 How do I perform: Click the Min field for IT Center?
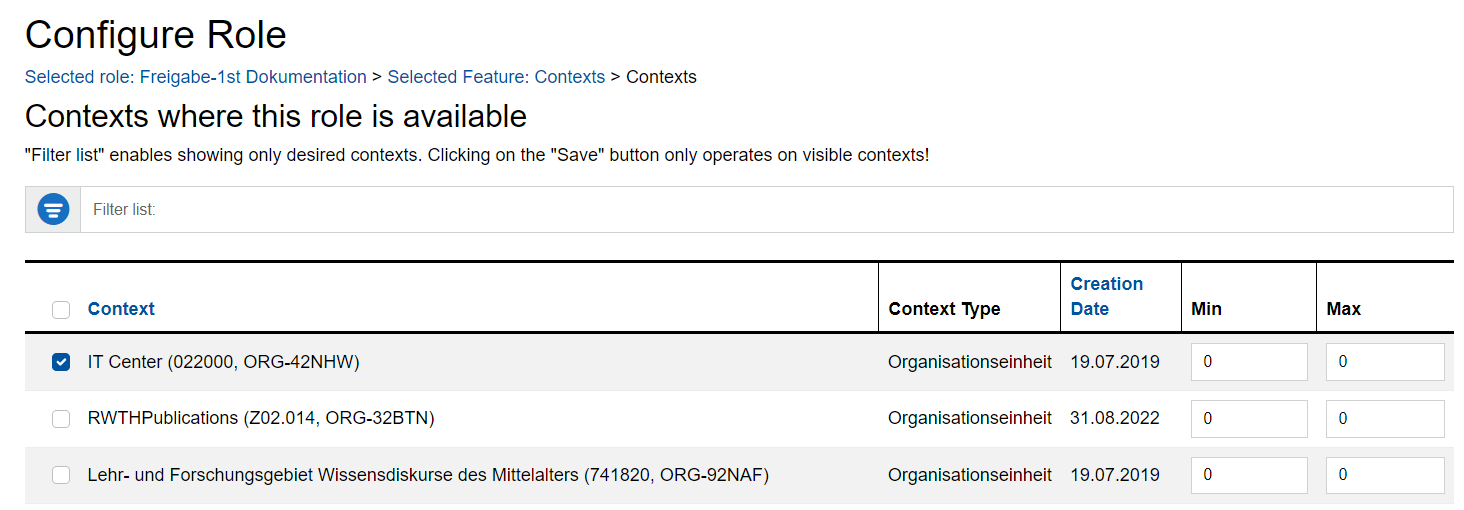tap(1248, 362)
